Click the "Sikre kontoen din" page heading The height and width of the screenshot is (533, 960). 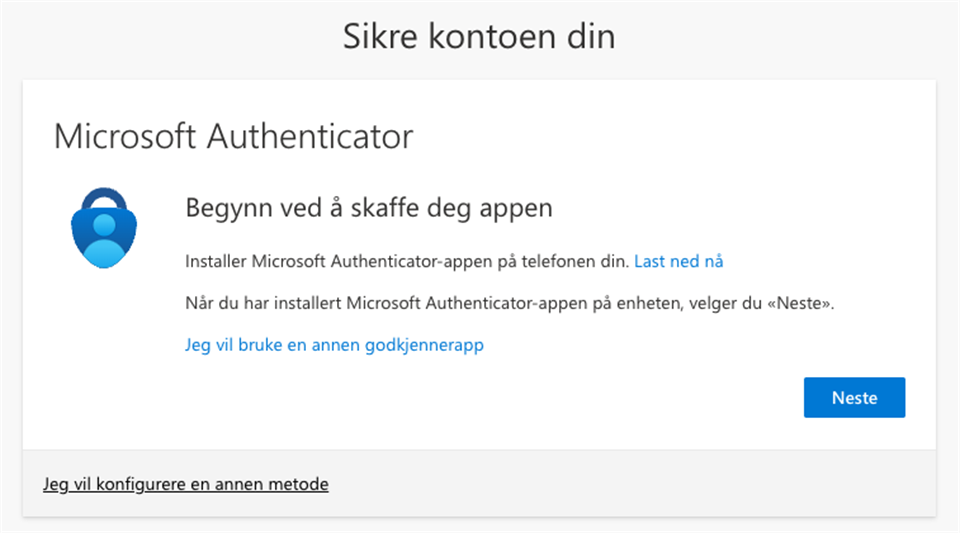[x=479, y=37]
